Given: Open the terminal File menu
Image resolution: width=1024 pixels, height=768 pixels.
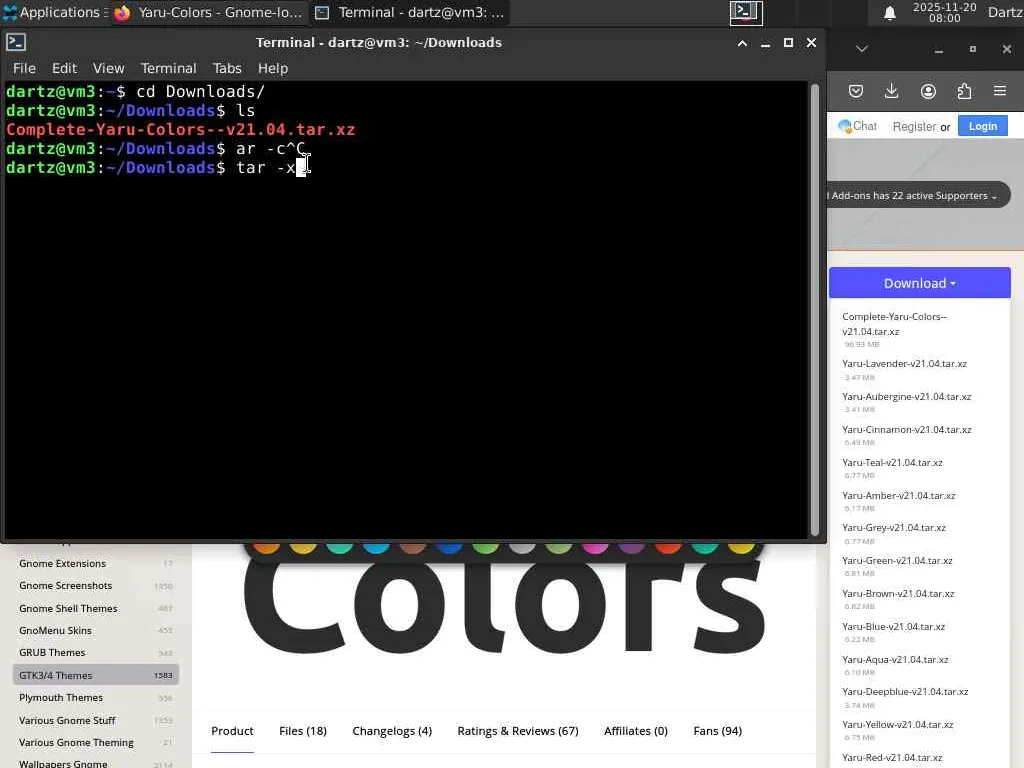Looking at the screenshot, I should tap(24, 68).
